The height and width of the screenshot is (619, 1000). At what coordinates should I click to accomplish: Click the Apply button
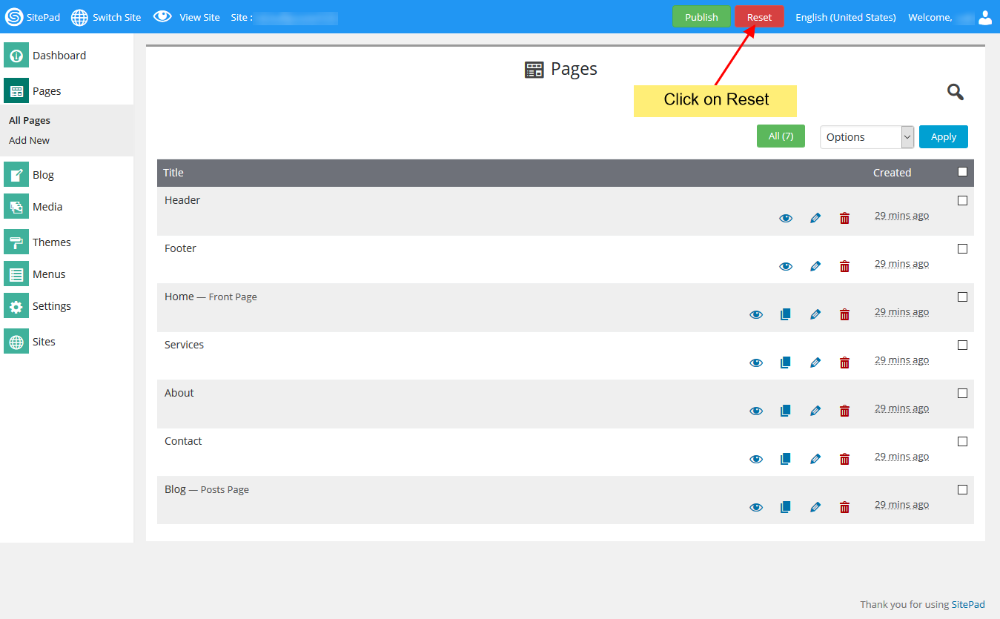pos(943,137)
